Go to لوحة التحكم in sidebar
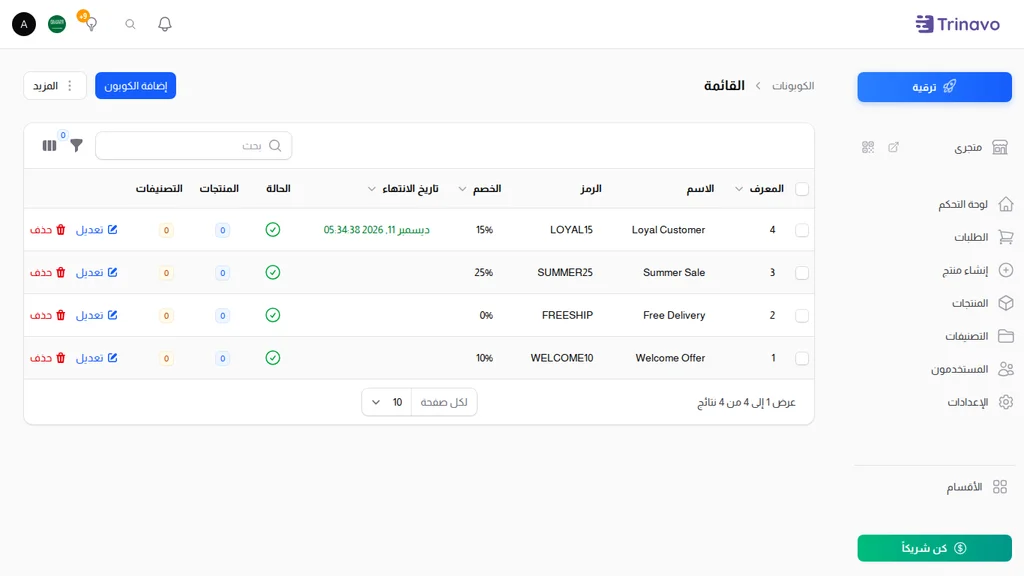The height and width of the screenshot is (576, 1024). (x=976, y=204)
